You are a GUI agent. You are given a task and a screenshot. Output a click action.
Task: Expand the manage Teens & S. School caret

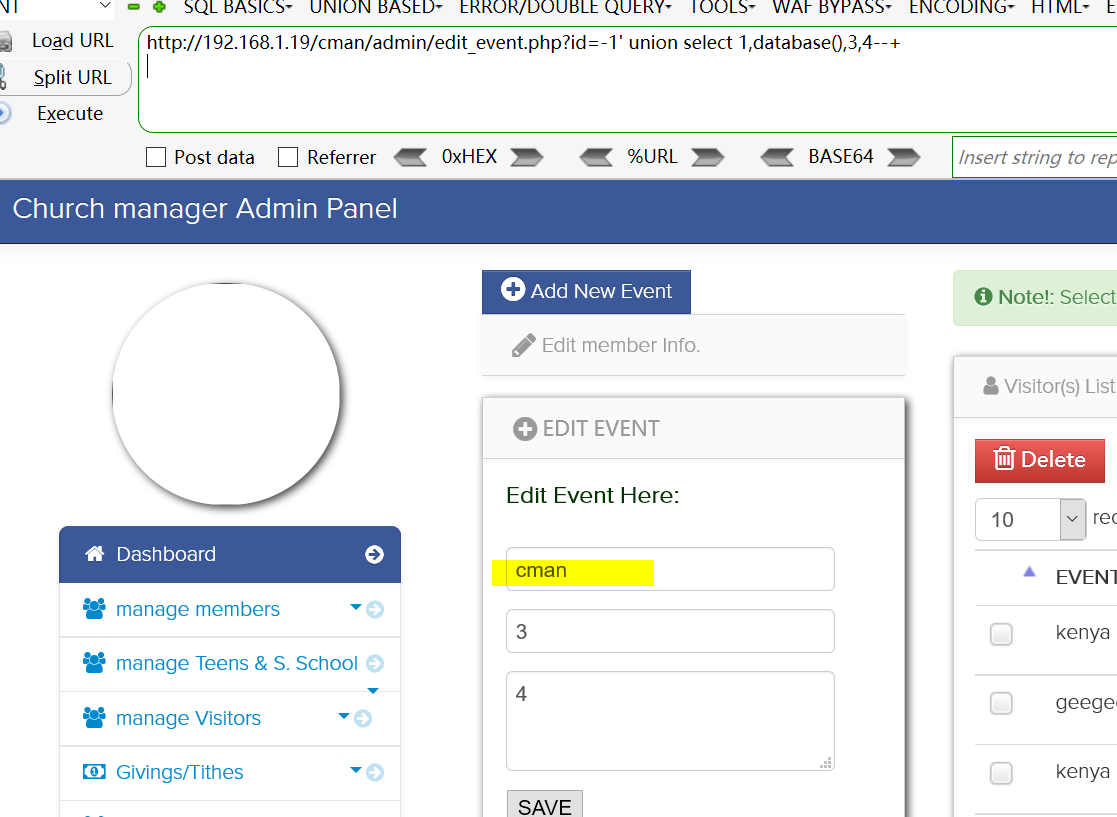click(373, 691)
